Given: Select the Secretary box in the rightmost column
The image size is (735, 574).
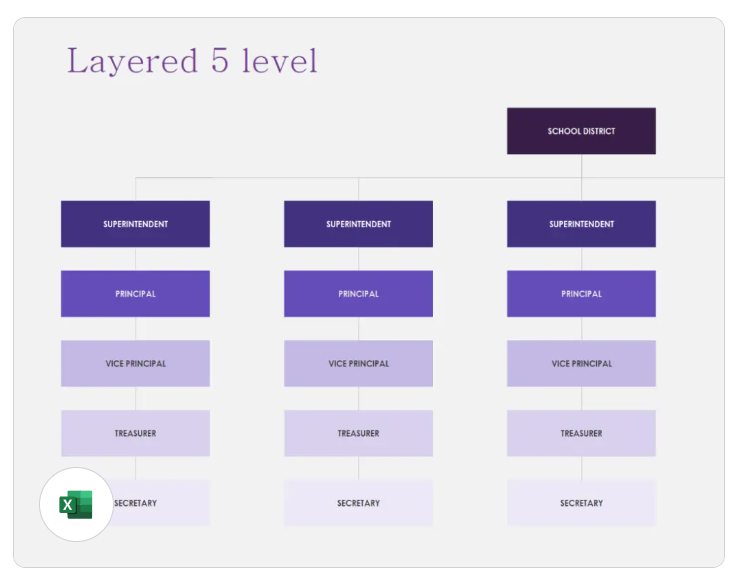Looking at the screenshot, I should click(581, 503).
